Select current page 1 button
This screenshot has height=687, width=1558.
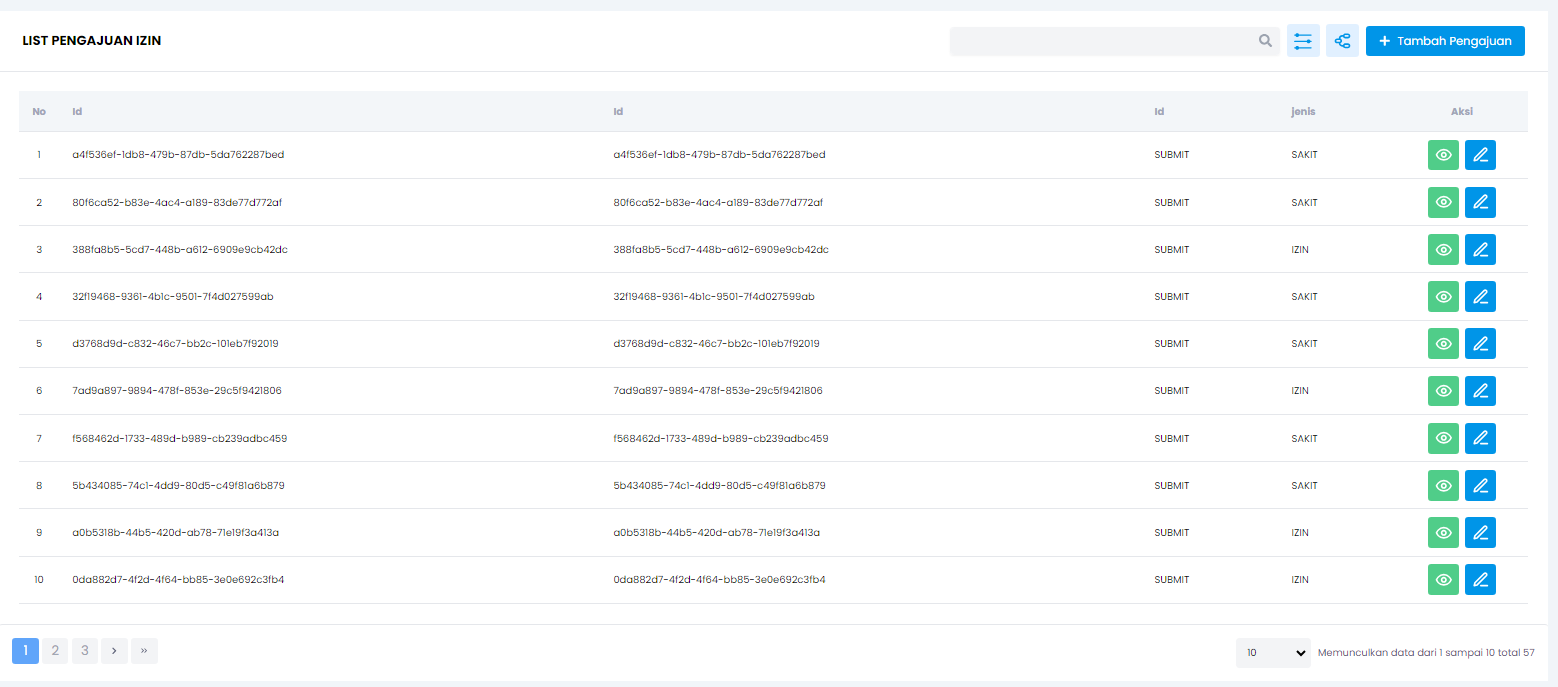point(25,651)
